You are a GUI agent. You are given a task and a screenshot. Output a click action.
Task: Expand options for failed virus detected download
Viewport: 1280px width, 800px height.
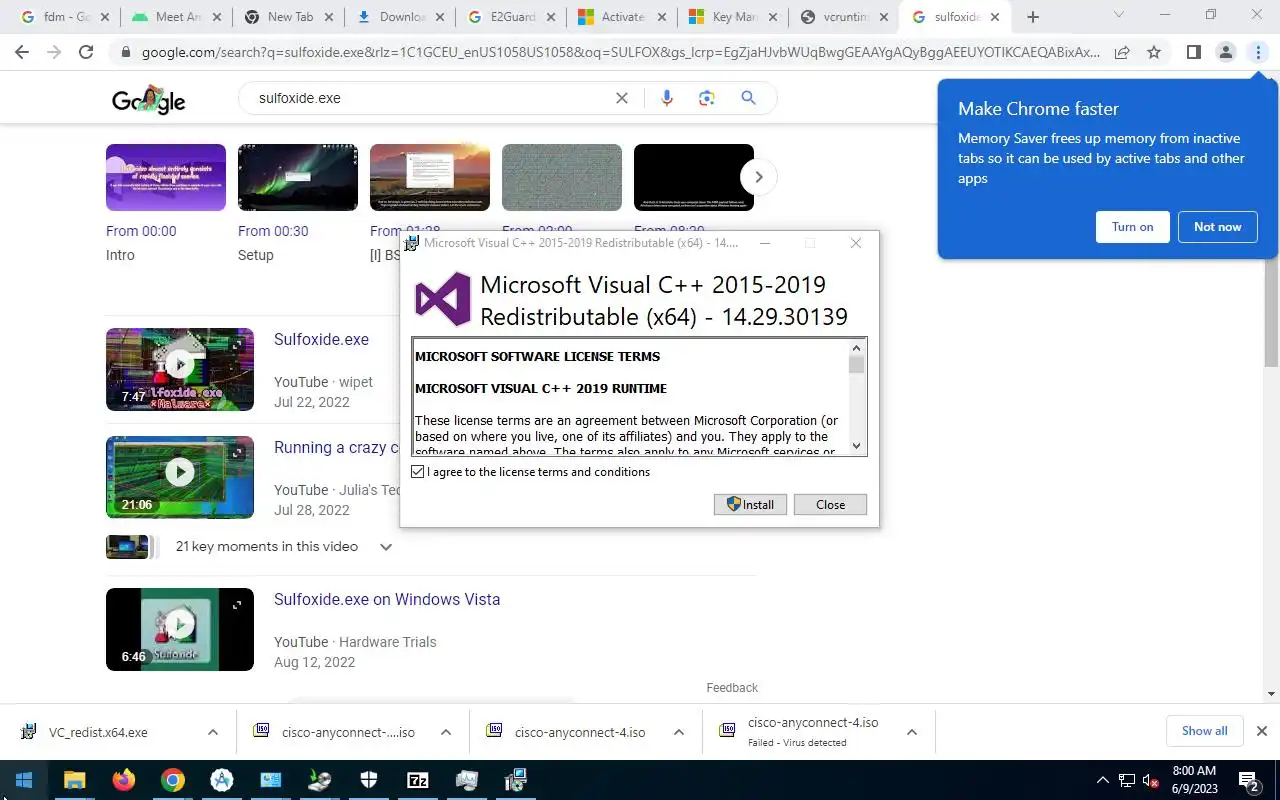pos(911,733)
